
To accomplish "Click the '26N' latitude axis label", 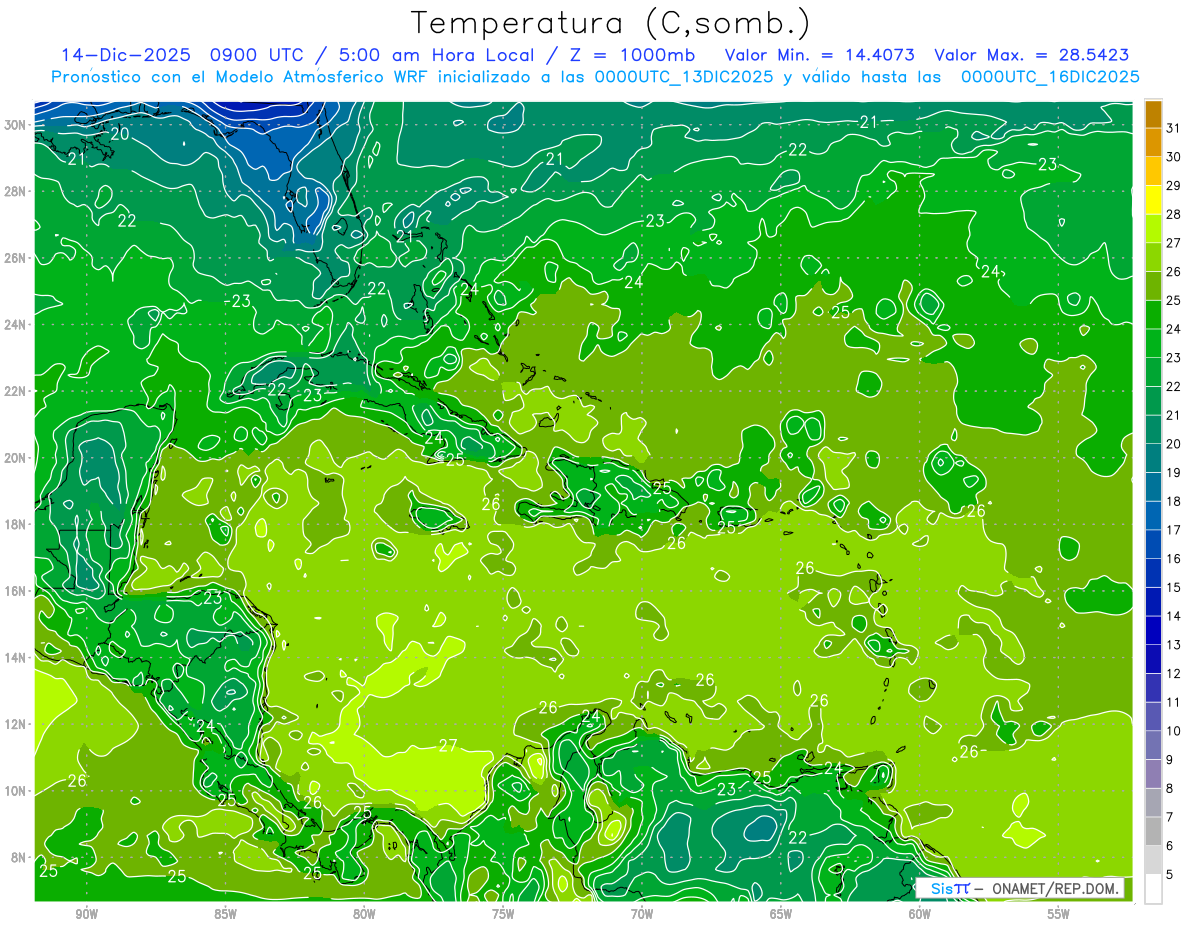I will click(15, 258).
